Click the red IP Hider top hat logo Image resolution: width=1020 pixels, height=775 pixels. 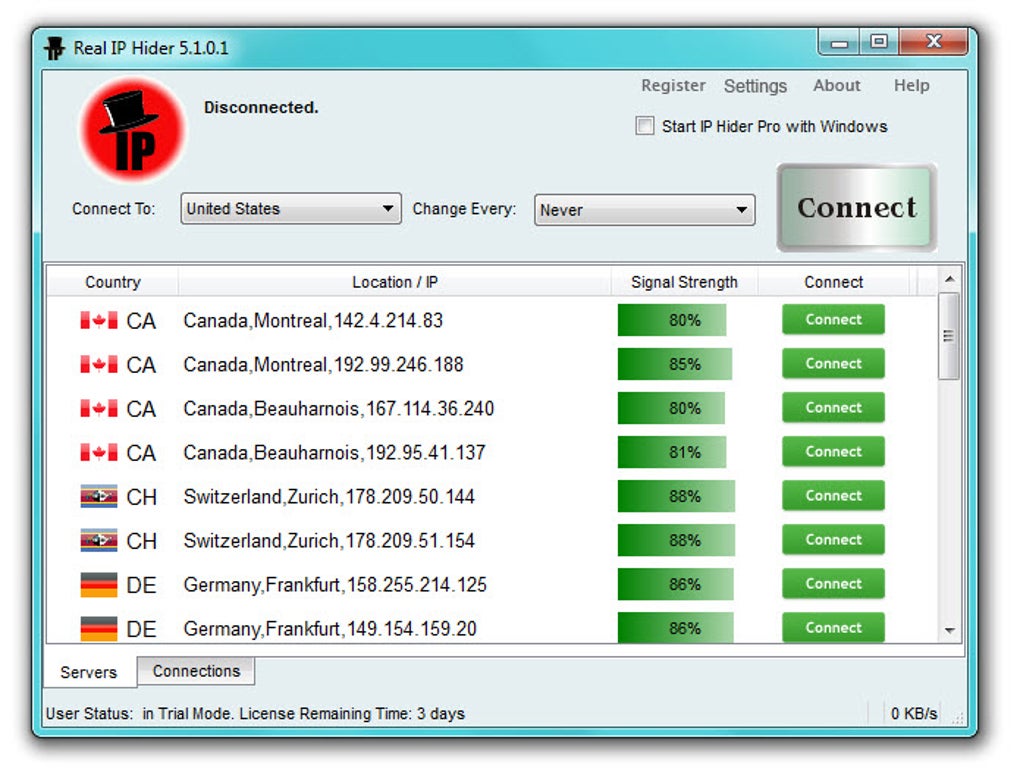pyautogui.click(x=132, y=129)
